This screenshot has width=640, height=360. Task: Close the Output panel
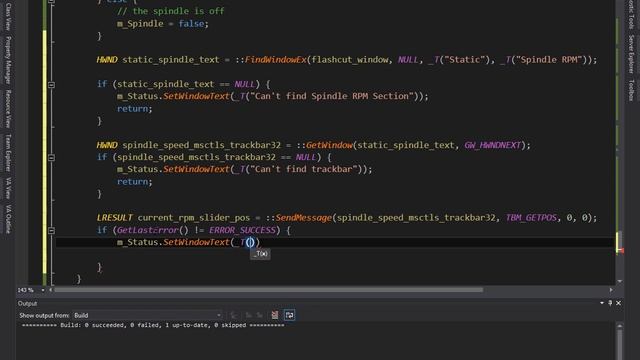tap(618, 303)
